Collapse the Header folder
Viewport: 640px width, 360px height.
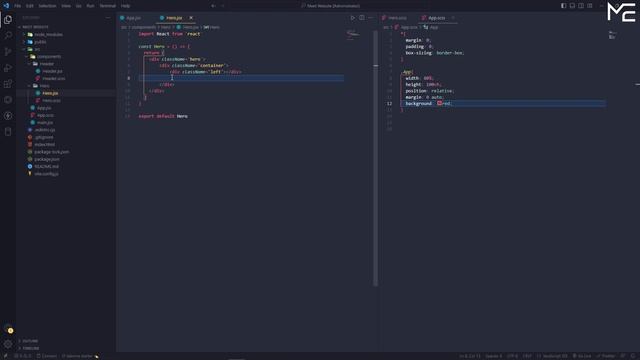click(x=46, y=64)
